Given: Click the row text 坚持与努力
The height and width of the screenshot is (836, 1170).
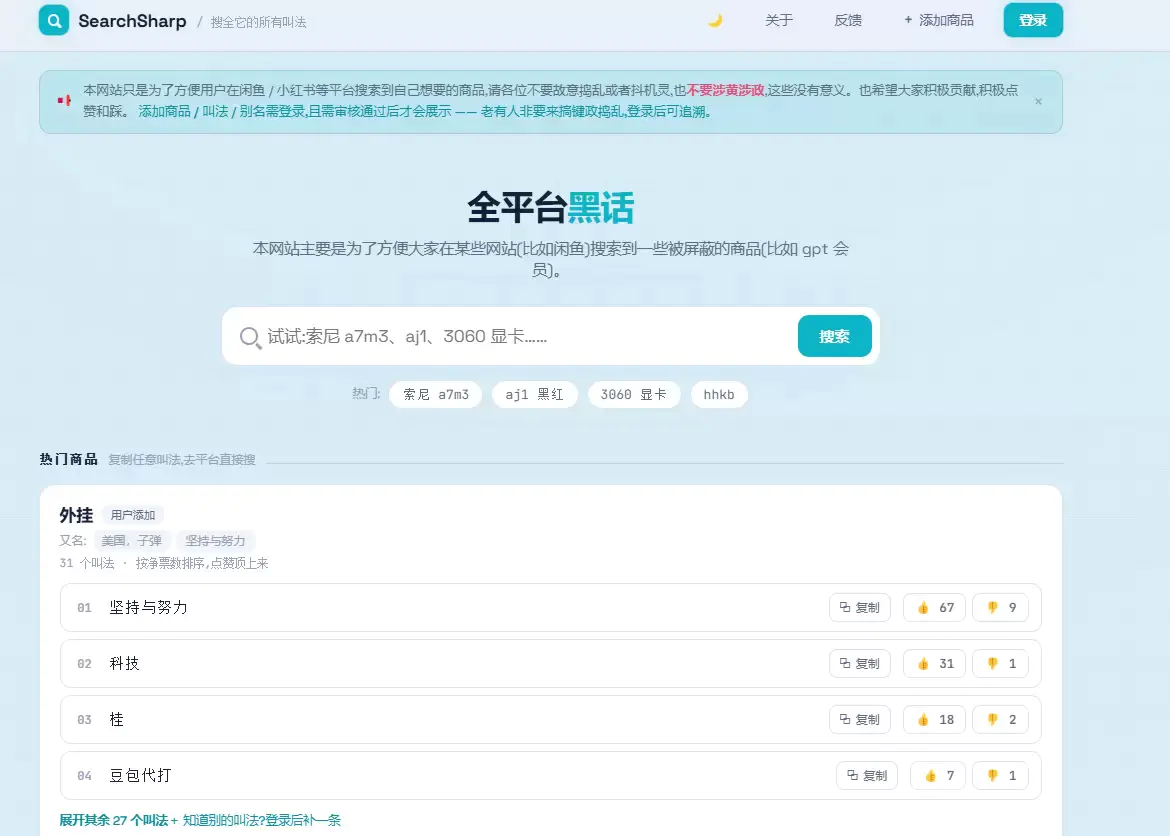Looking at the screenshot, I should (148, 608).
